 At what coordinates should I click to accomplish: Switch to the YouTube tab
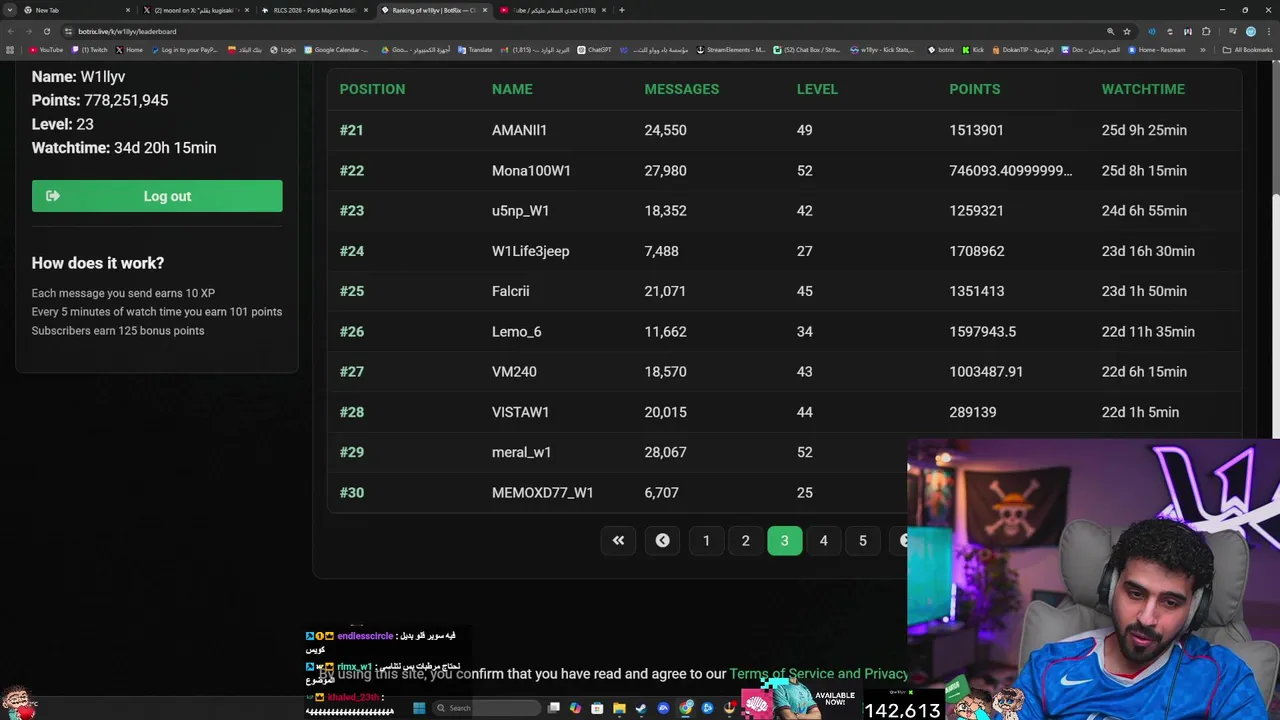pos(553,10)
